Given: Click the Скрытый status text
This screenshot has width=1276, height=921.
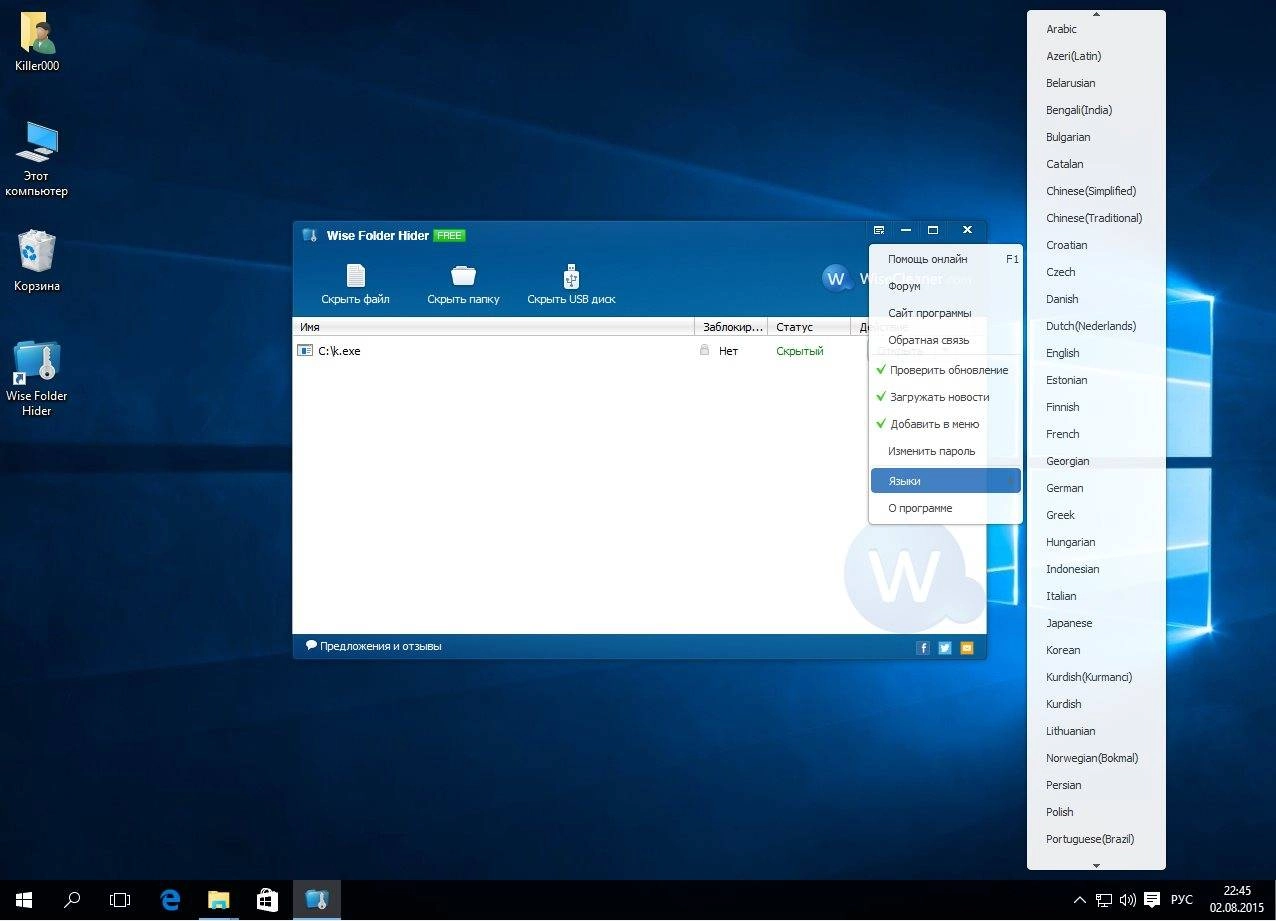Looking at the screenshot, I should (800, 351).
